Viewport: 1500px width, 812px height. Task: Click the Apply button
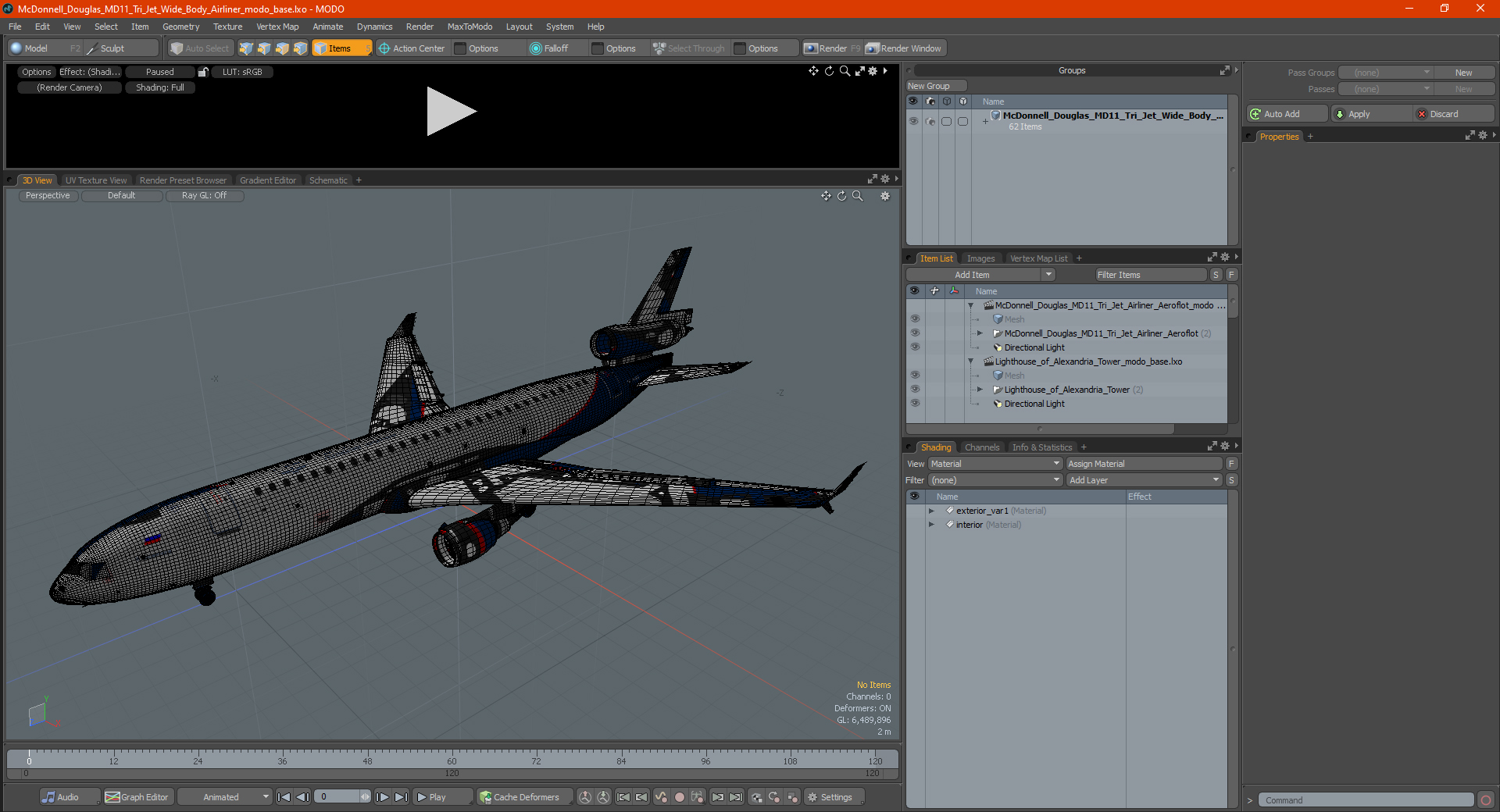point(1373,114)
